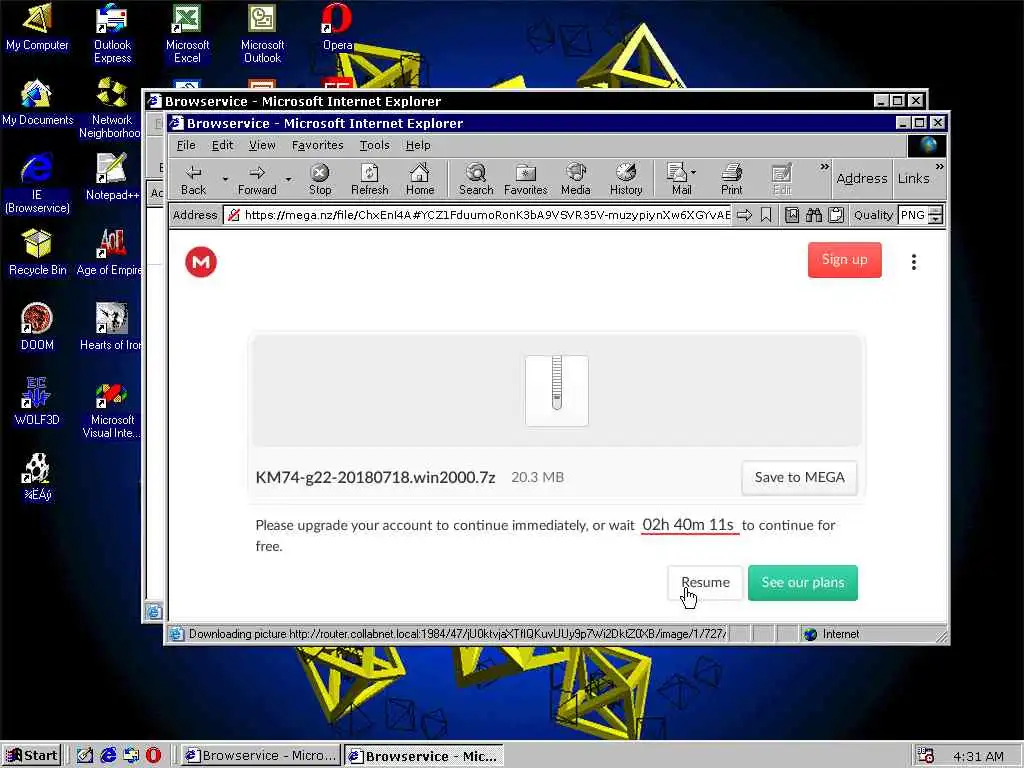Open the Help menu

pos(418,145)
